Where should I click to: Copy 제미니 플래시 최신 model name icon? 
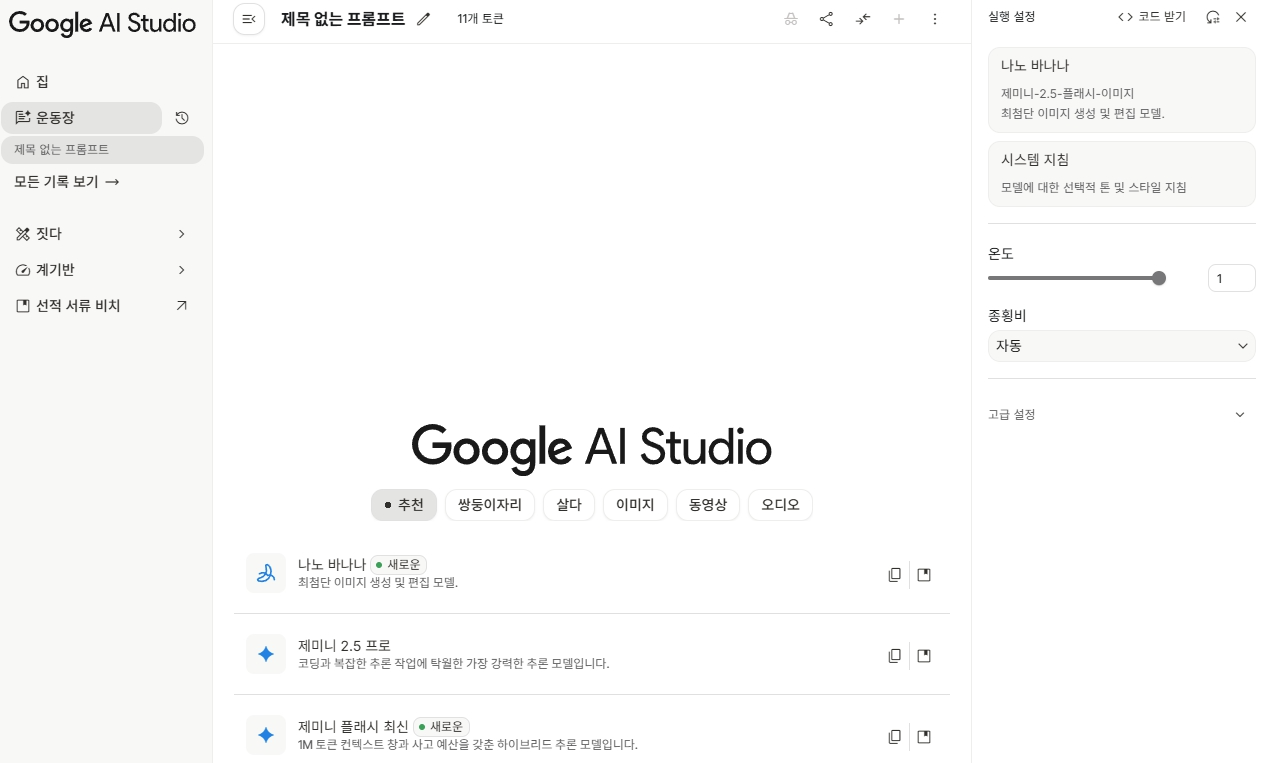(895, 737)
